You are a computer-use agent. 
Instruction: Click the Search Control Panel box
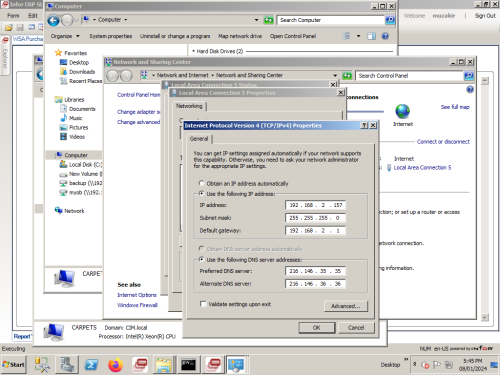pyautogui.click(x=410, y=76)
